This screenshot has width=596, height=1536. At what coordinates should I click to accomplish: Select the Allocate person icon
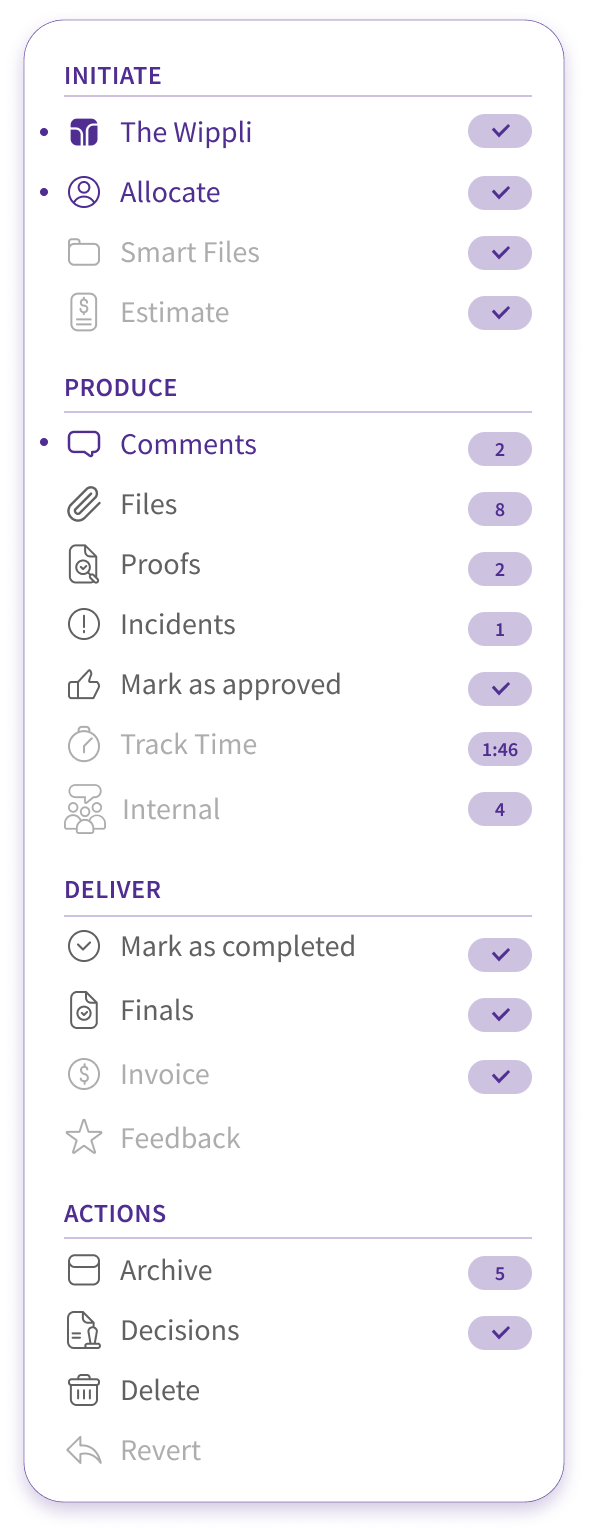tap(84, 192)
